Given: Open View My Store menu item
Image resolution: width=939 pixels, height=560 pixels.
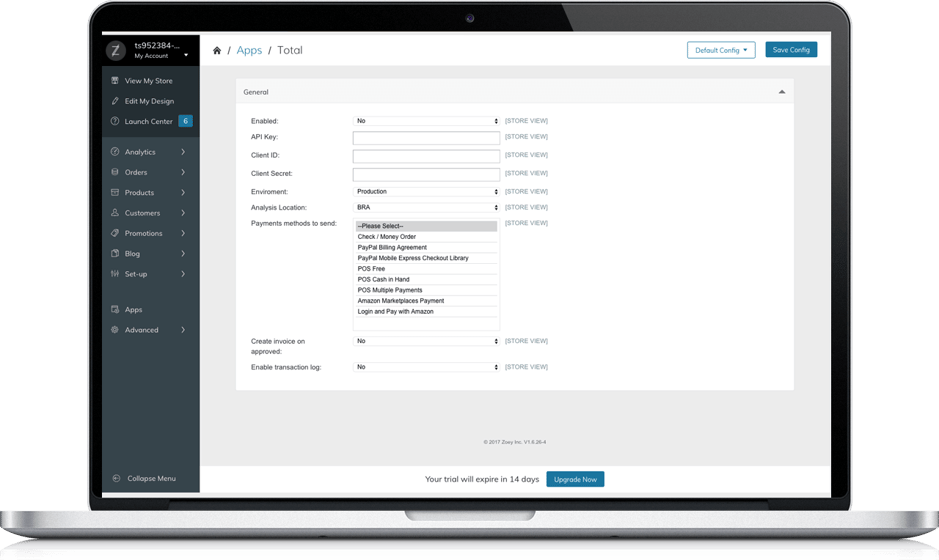Looking at the screenshot, I should point(150,80).
